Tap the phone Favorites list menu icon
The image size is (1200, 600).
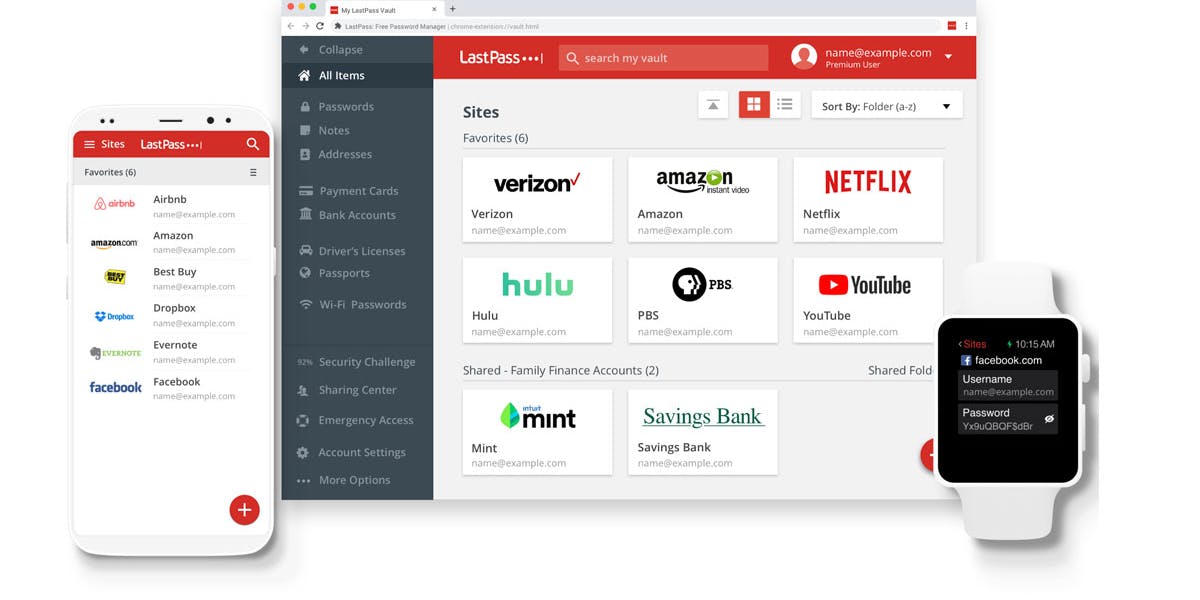[253, 173]
